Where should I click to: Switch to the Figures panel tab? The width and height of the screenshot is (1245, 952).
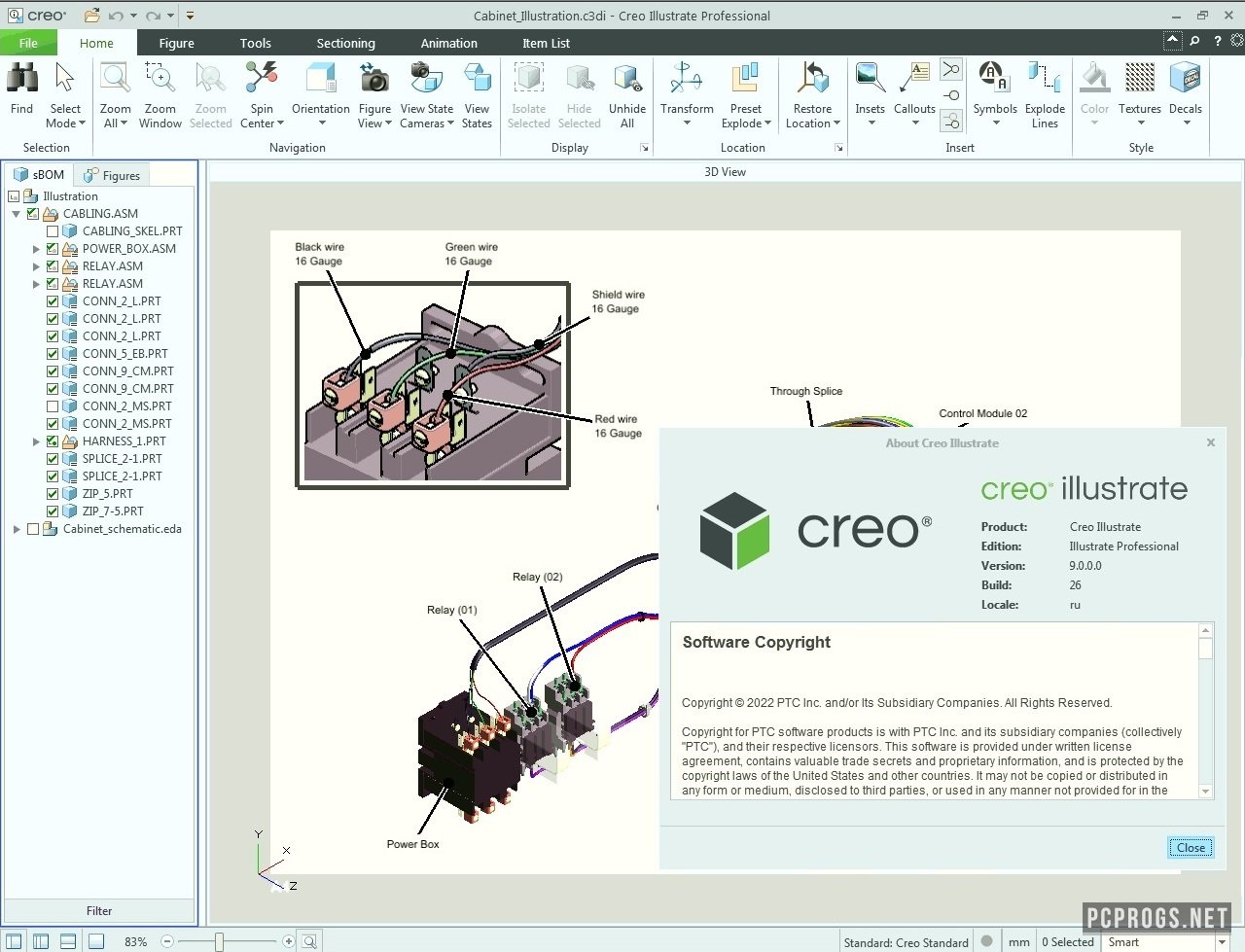(112, 176)
